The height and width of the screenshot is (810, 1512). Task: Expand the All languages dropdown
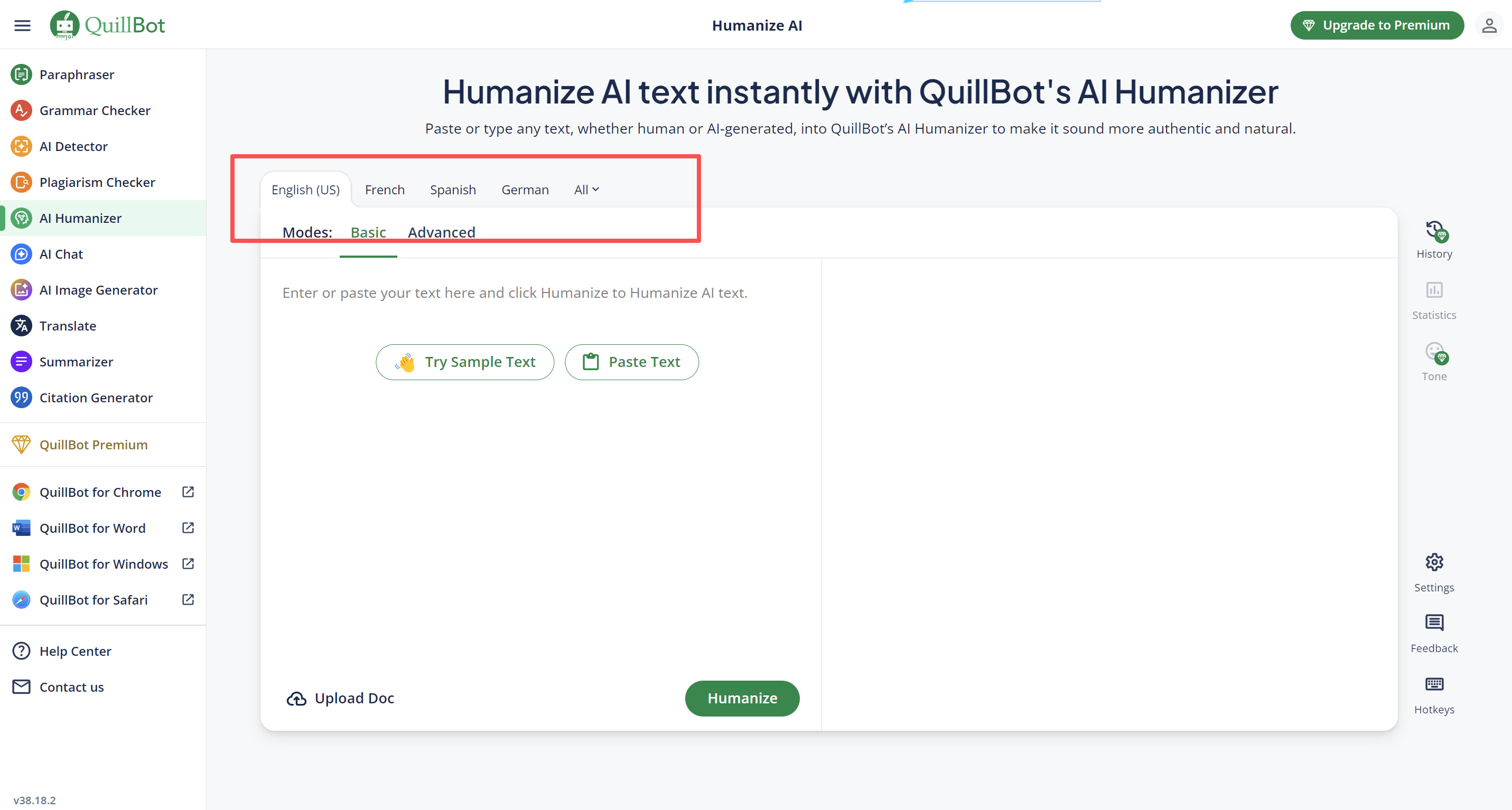point(586,190)
